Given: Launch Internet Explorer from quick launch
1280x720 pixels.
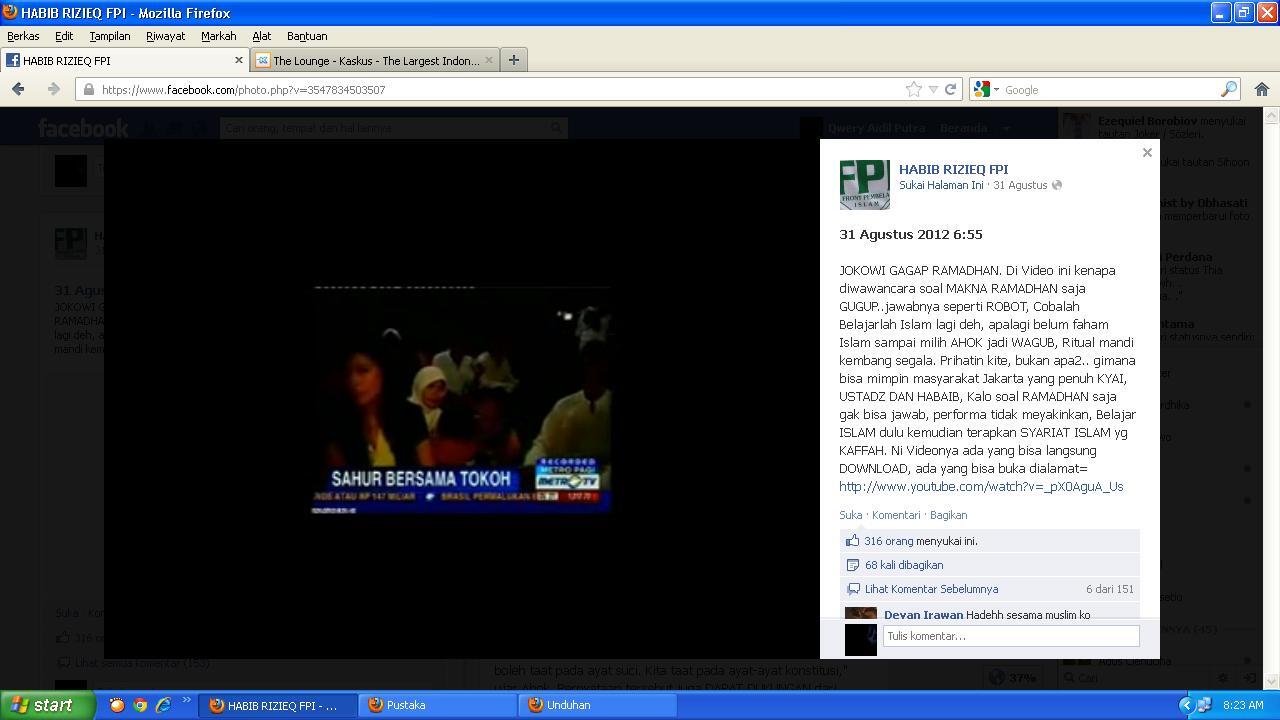Looking at the screenshot, I should coord(163,705).
